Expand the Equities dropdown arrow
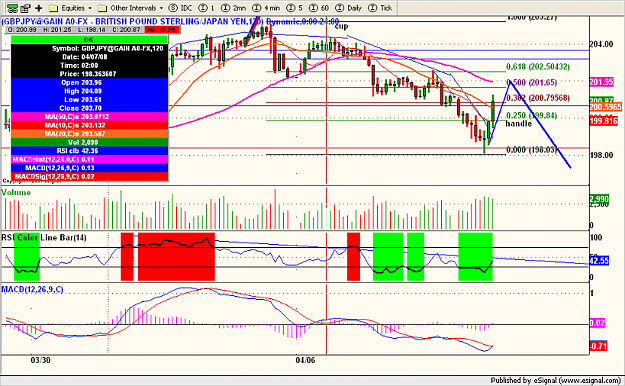625x386 pixels. point(90,8)
